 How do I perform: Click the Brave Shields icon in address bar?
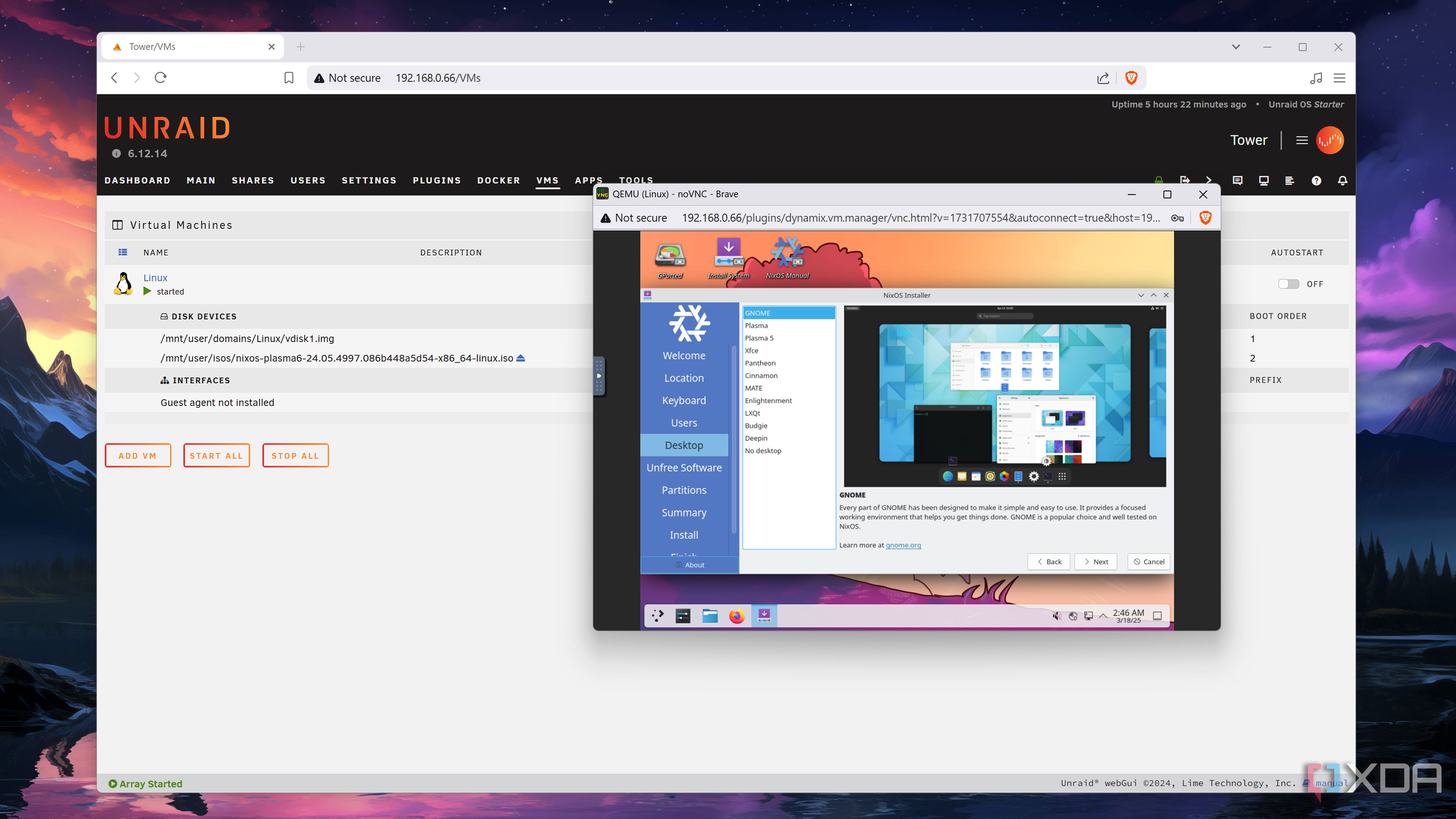(1131, 78)
